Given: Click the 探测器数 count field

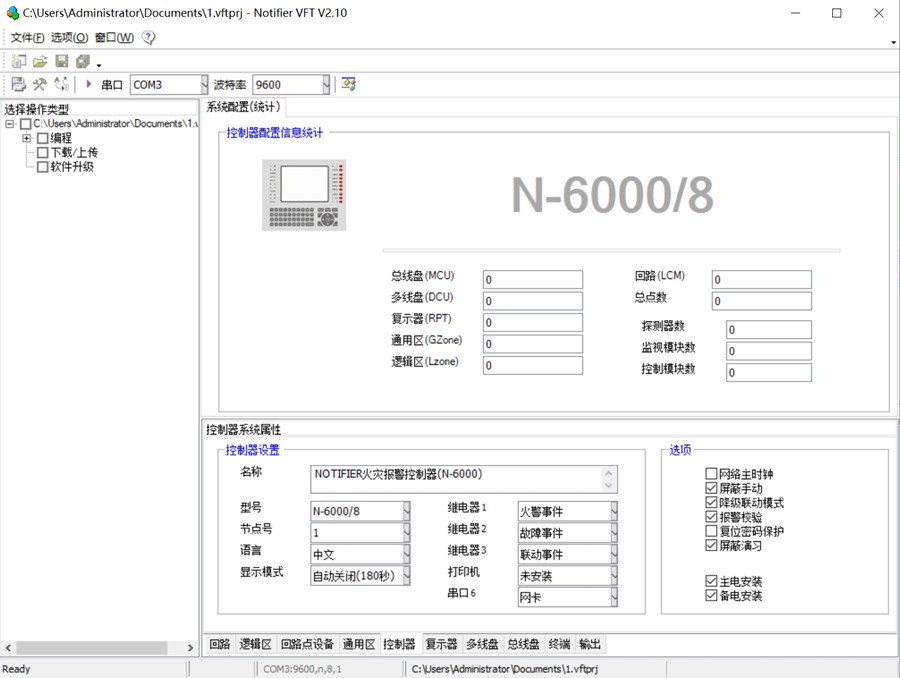Looking at the screenshot, I should 769,330.
